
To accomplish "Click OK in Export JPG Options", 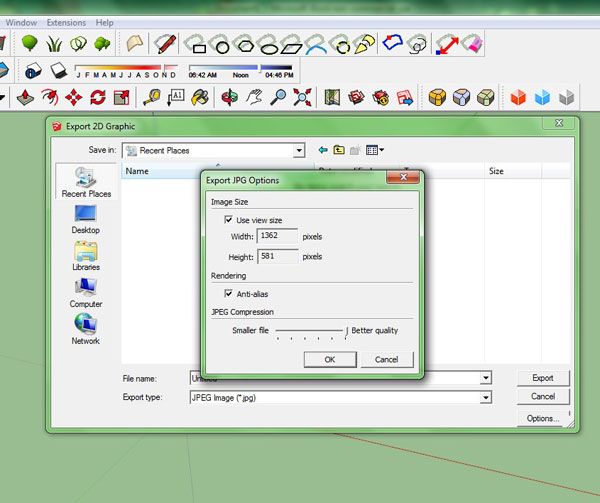I will [330, 359].
